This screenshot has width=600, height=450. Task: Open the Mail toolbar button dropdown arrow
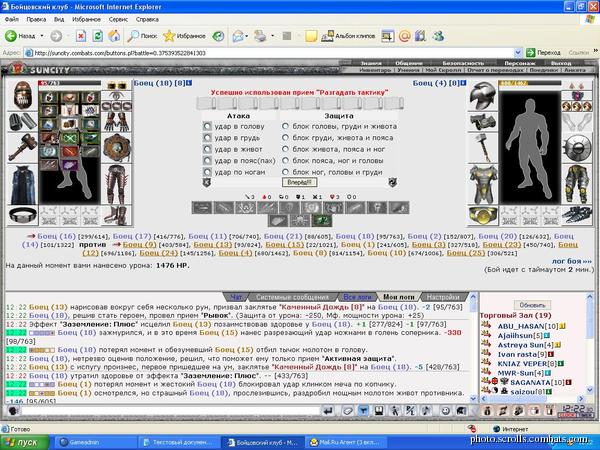[247, 36]
